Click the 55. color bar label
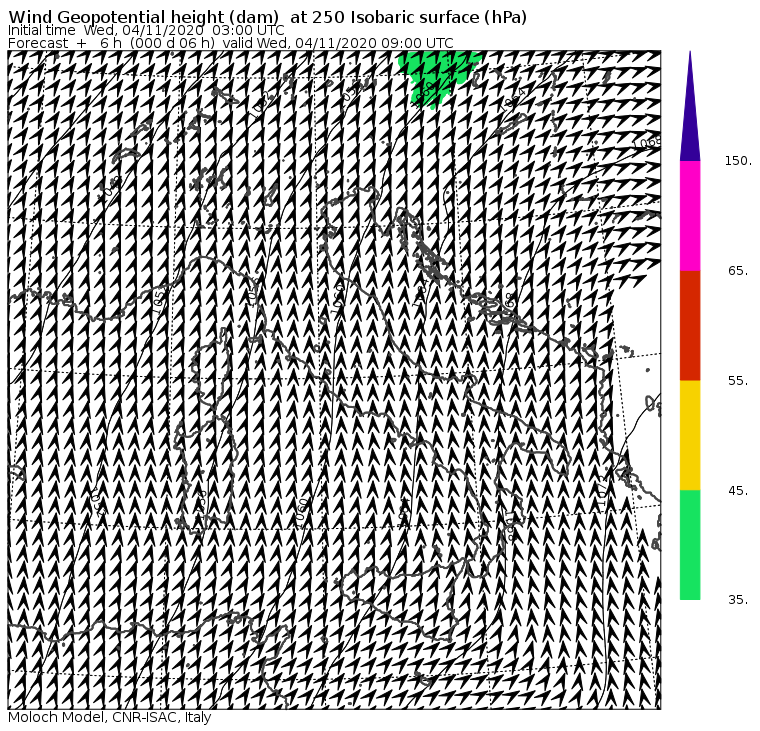The height and width of the screenshot is (731, 760). [739, 381]
